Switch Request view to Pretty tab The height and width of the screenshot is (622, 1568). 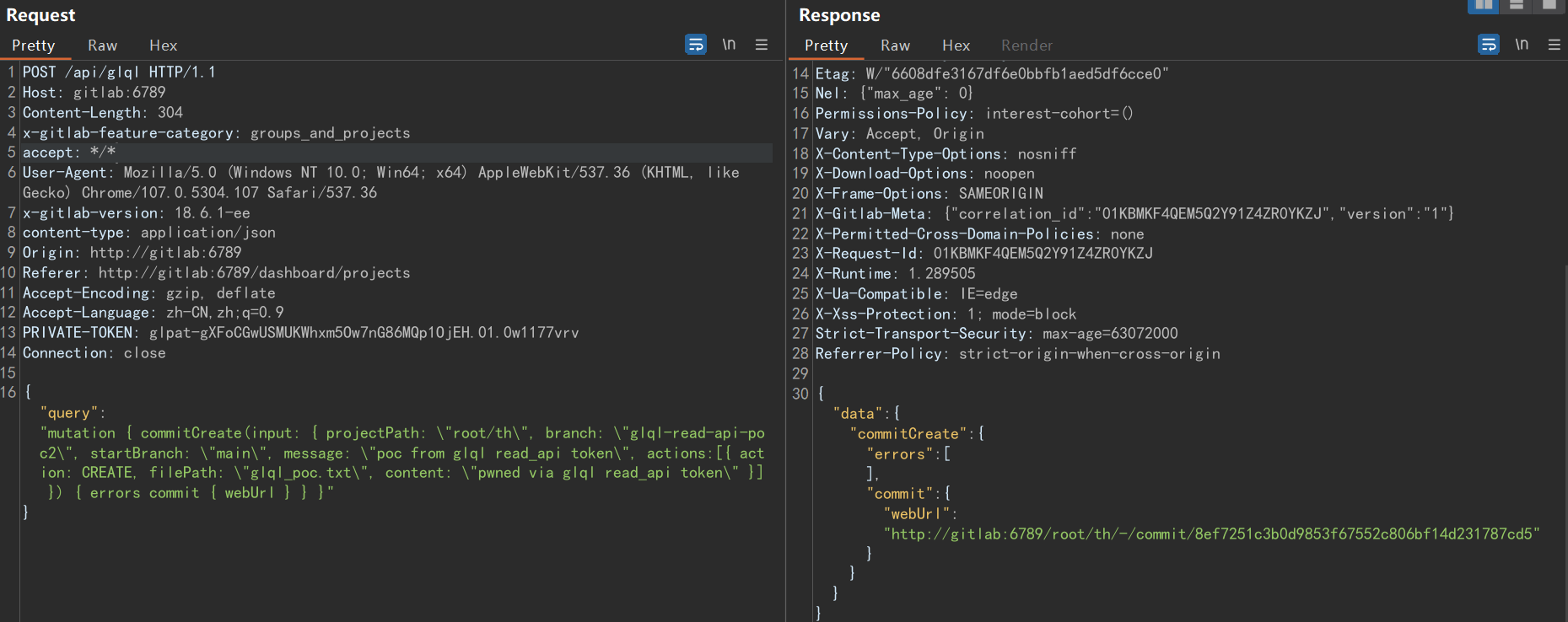pos(33,46)
